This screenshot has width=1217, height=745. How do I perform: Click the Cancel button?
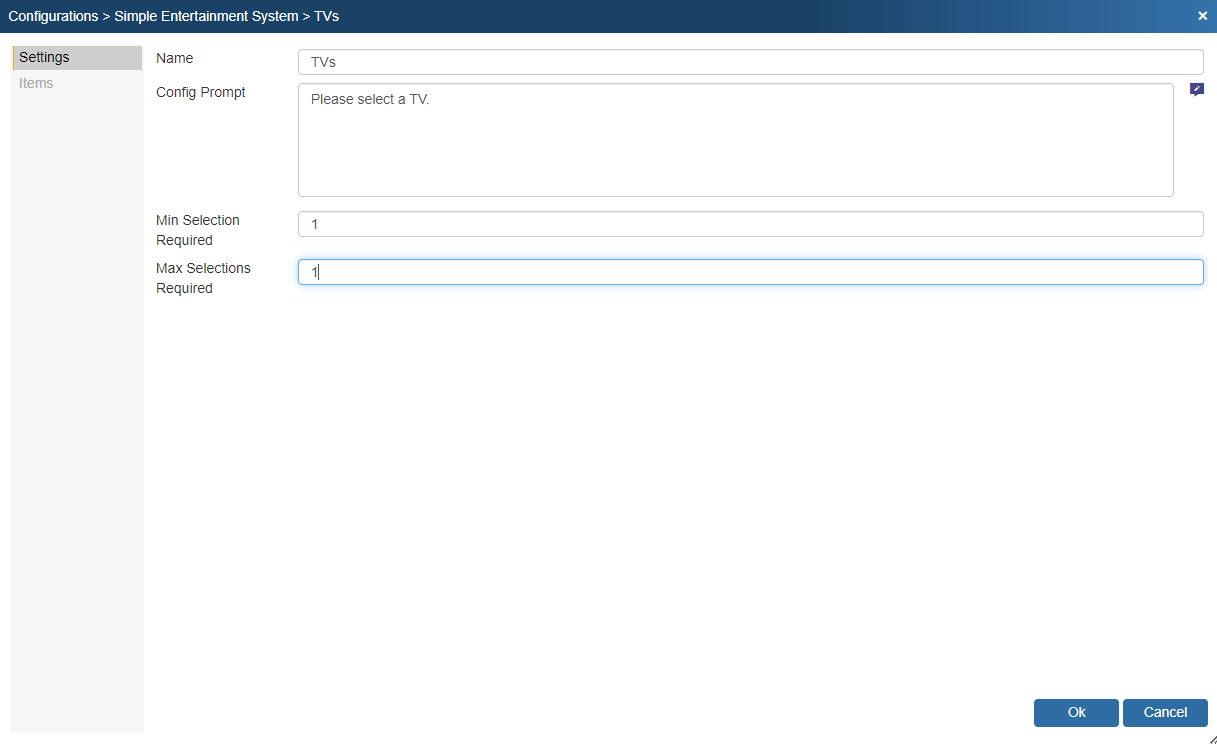click(1165, 712)
